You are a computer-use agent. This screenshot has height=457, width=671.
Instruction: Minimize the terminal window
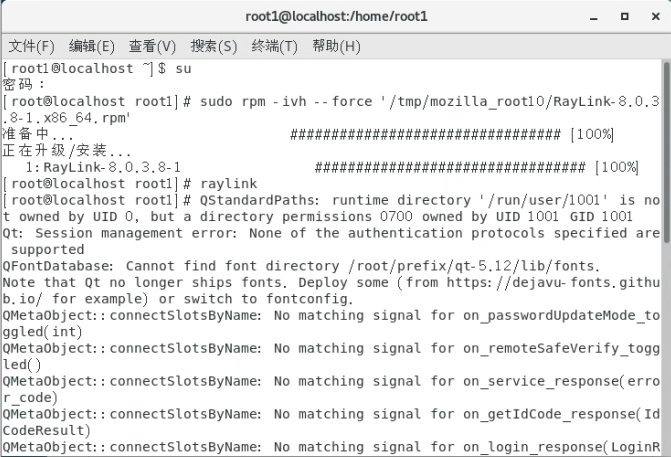click(x=594, y=17)
